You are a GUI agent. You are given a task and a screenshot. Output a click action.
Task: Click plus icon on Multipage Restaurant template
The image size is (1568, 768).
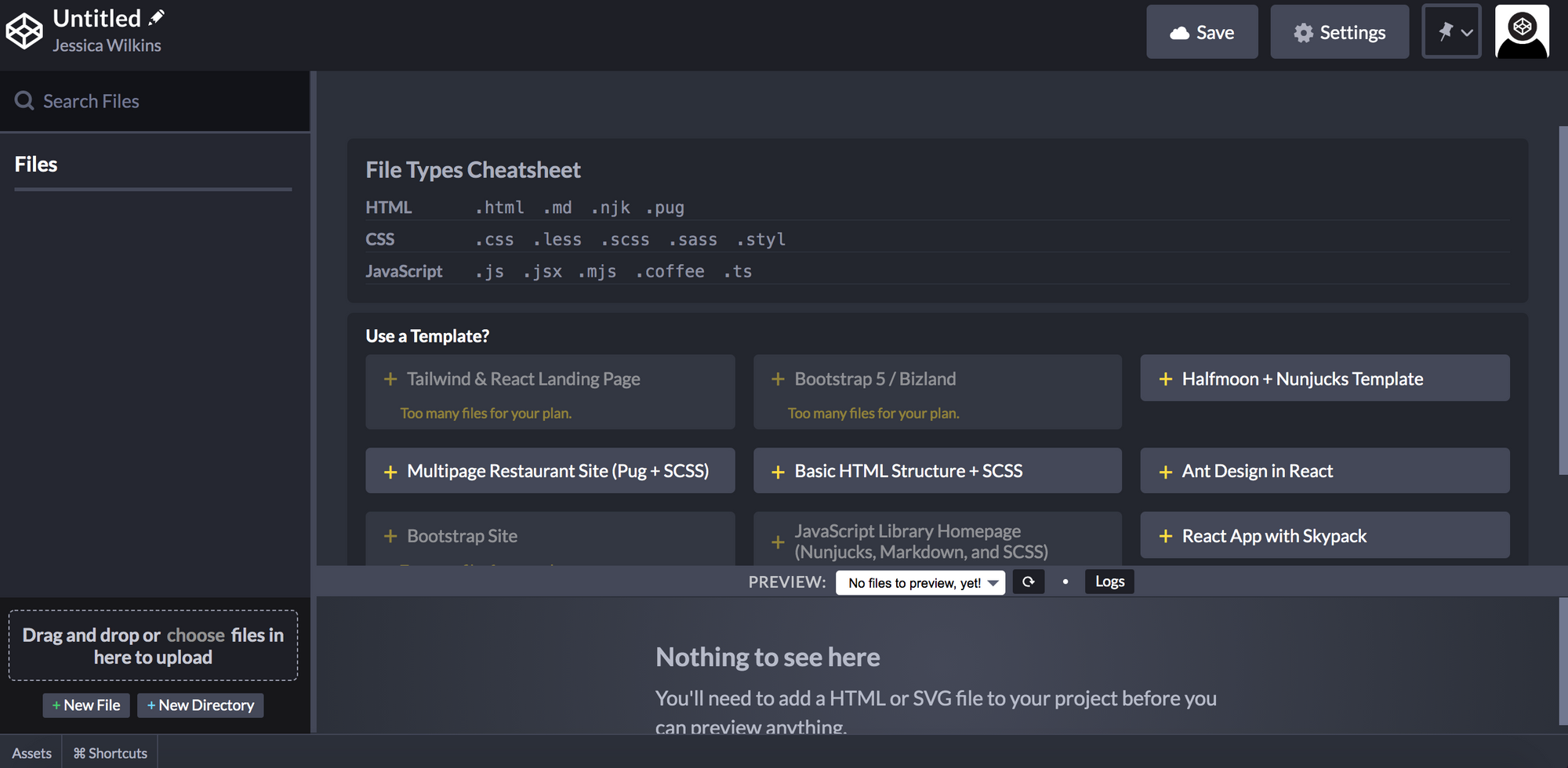(390, 472)
